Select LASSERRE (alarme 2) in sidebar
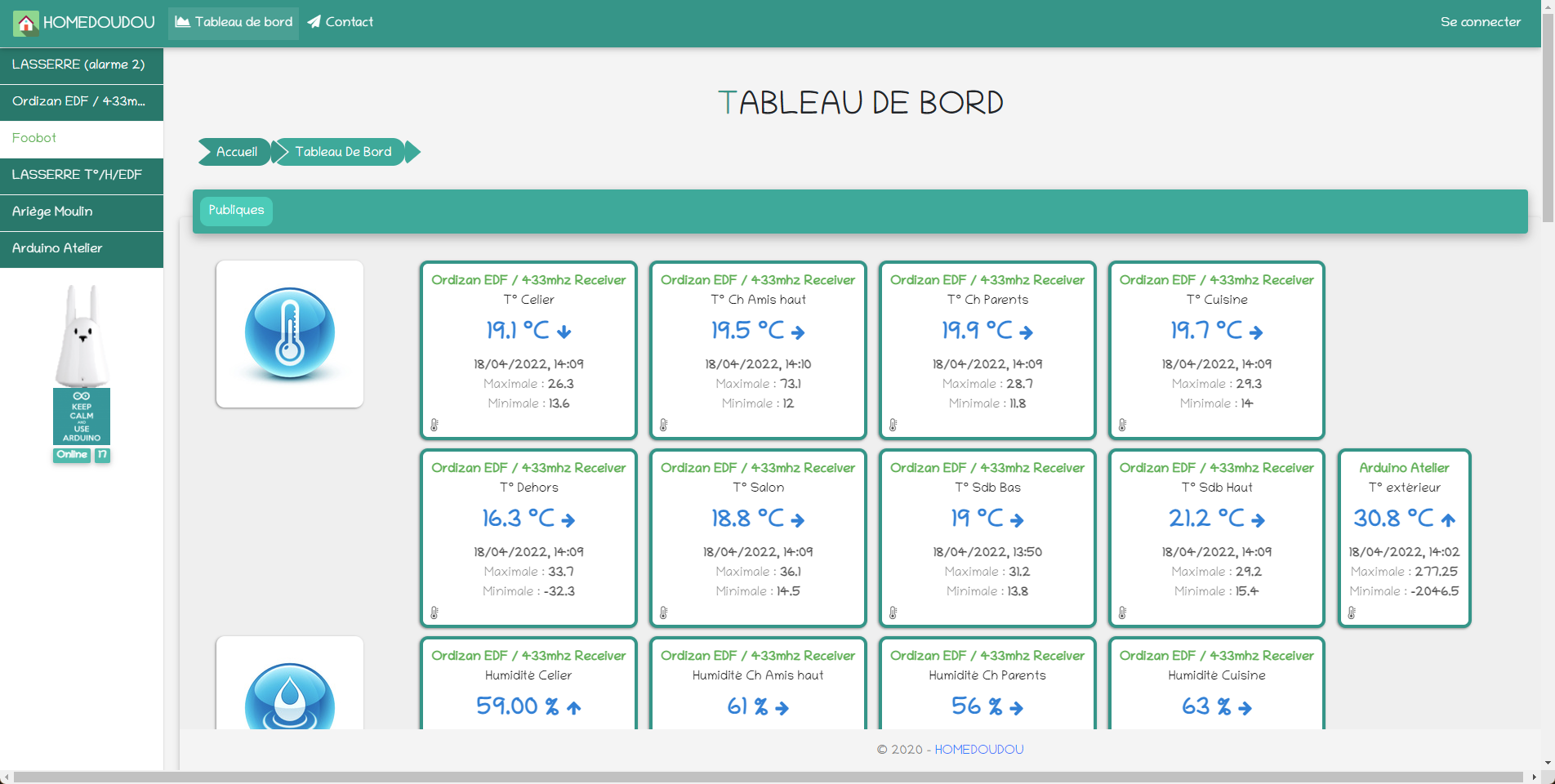Viewport: 1555px width, 784px height. click(x=82, y=65)
